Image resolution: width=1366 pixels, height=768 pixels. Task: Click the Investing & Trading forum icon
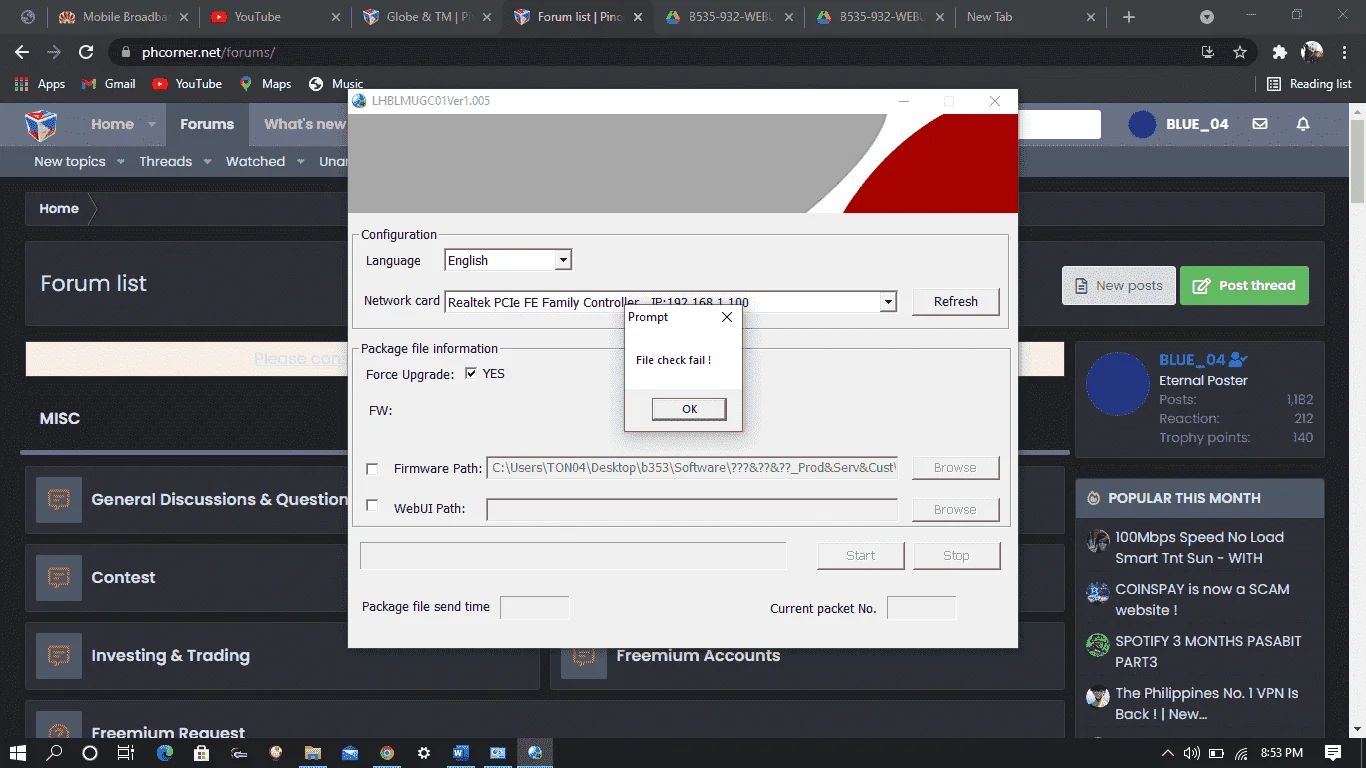click(59, 656)
